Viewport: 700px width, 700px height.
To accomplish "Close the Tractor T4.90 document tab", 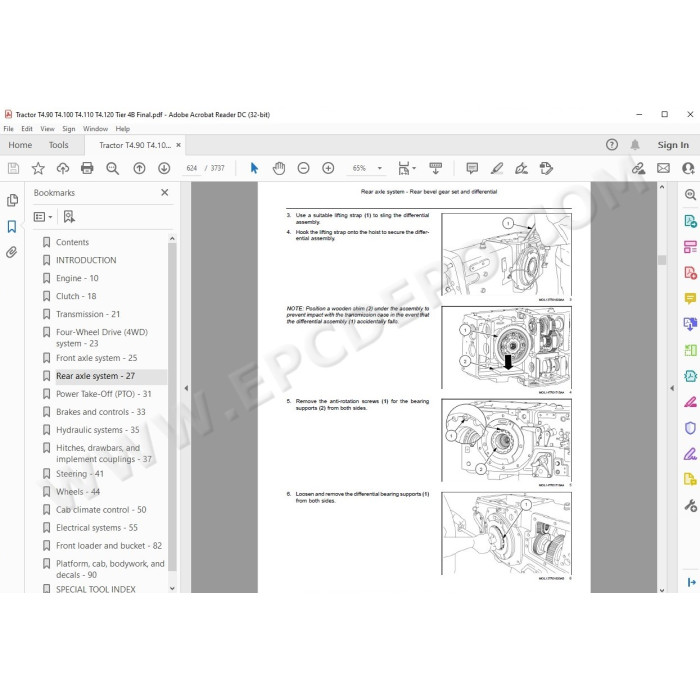I will point(179,145).
